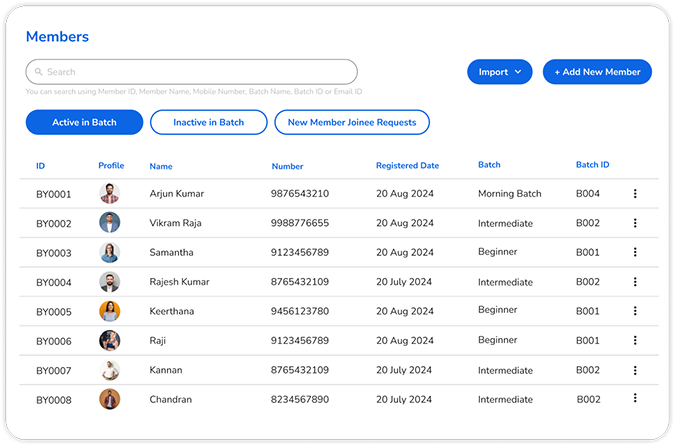The image size is (675, 446).
Task: Focus the member search field
Action: click(x=200, y=72)
